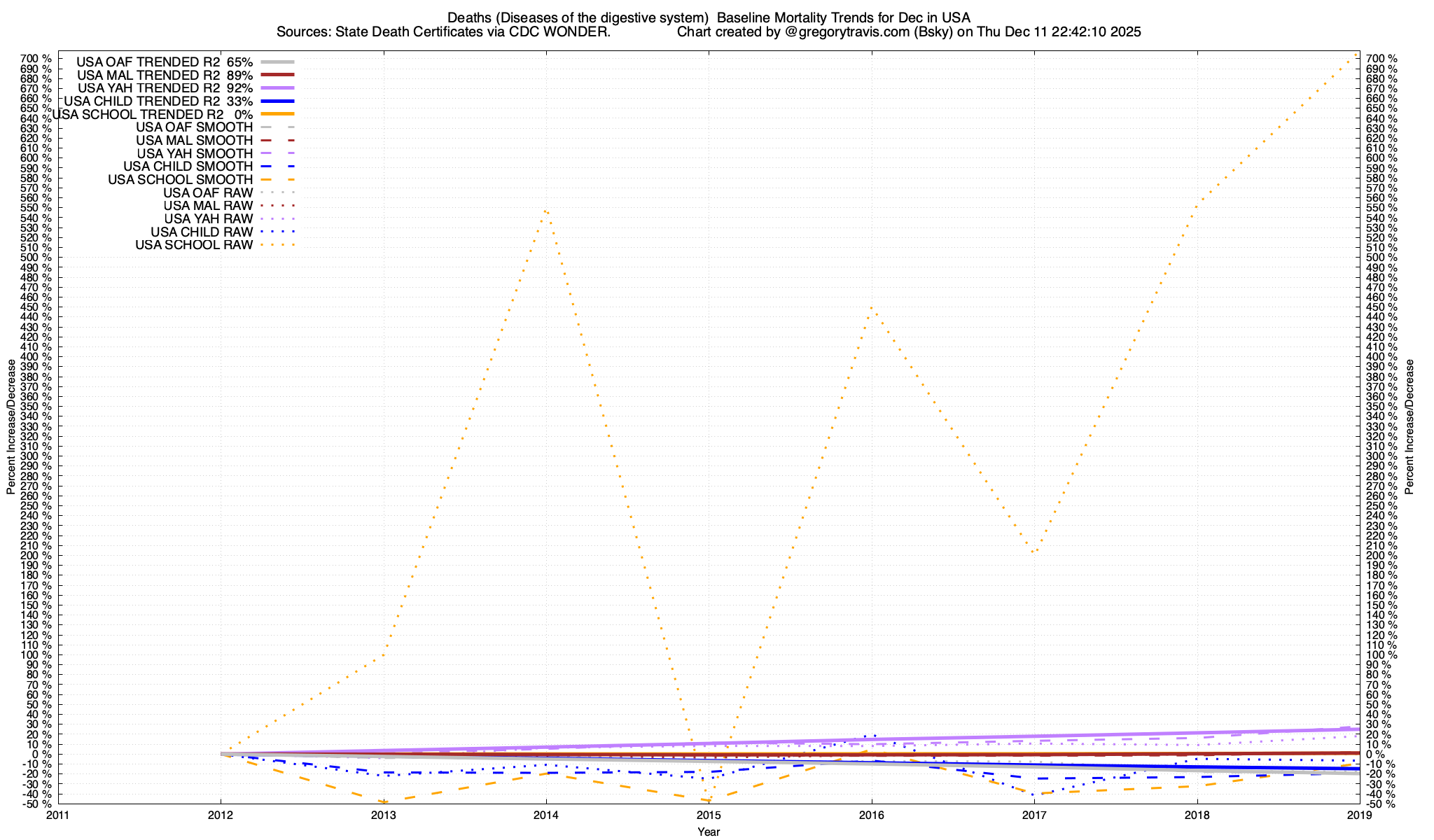Select the USA CHILD SMOOTH legend label

(x=188, y=167)
